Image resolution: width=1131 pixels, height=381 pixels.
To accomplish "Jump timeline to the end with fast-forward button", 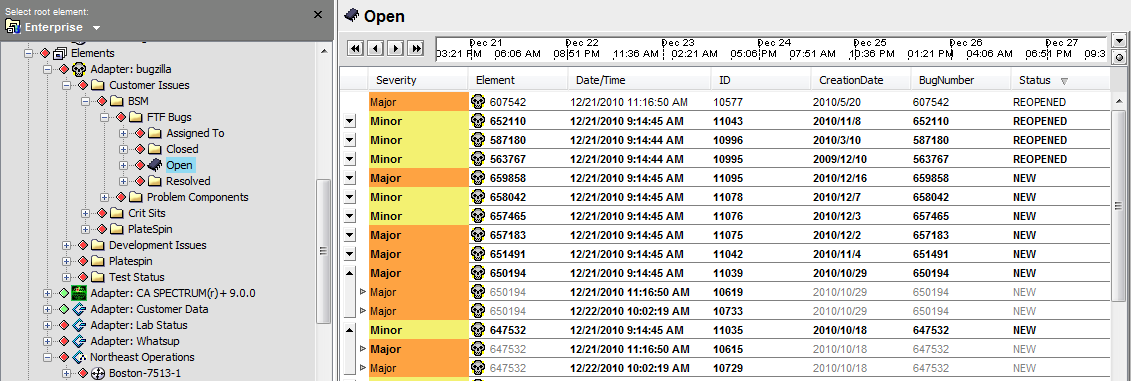I will coord(415,48).
